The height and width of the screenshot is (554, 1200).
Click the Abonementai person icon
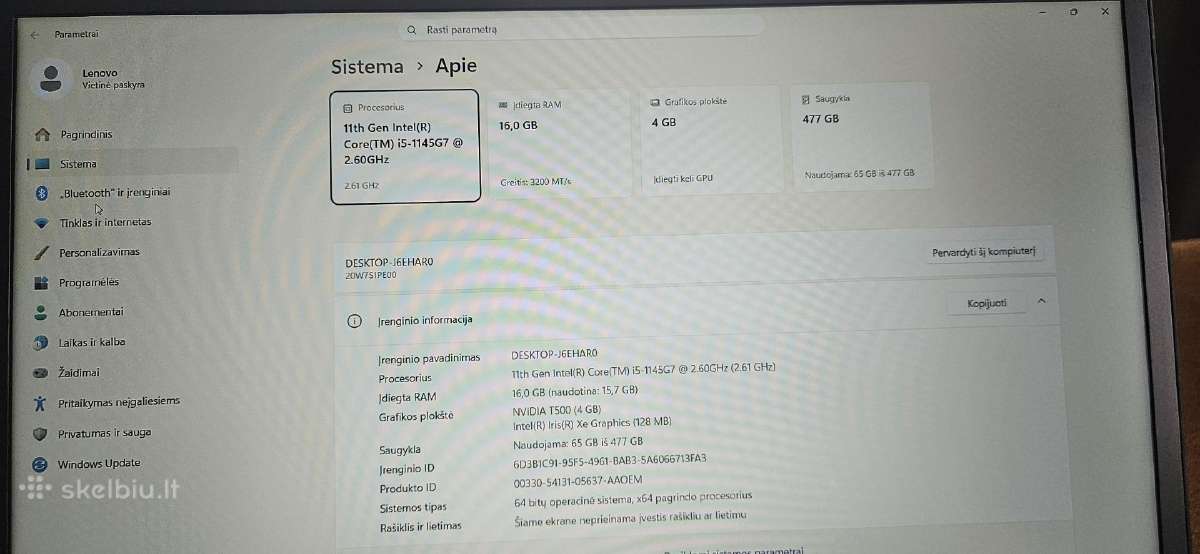point(40,313)
